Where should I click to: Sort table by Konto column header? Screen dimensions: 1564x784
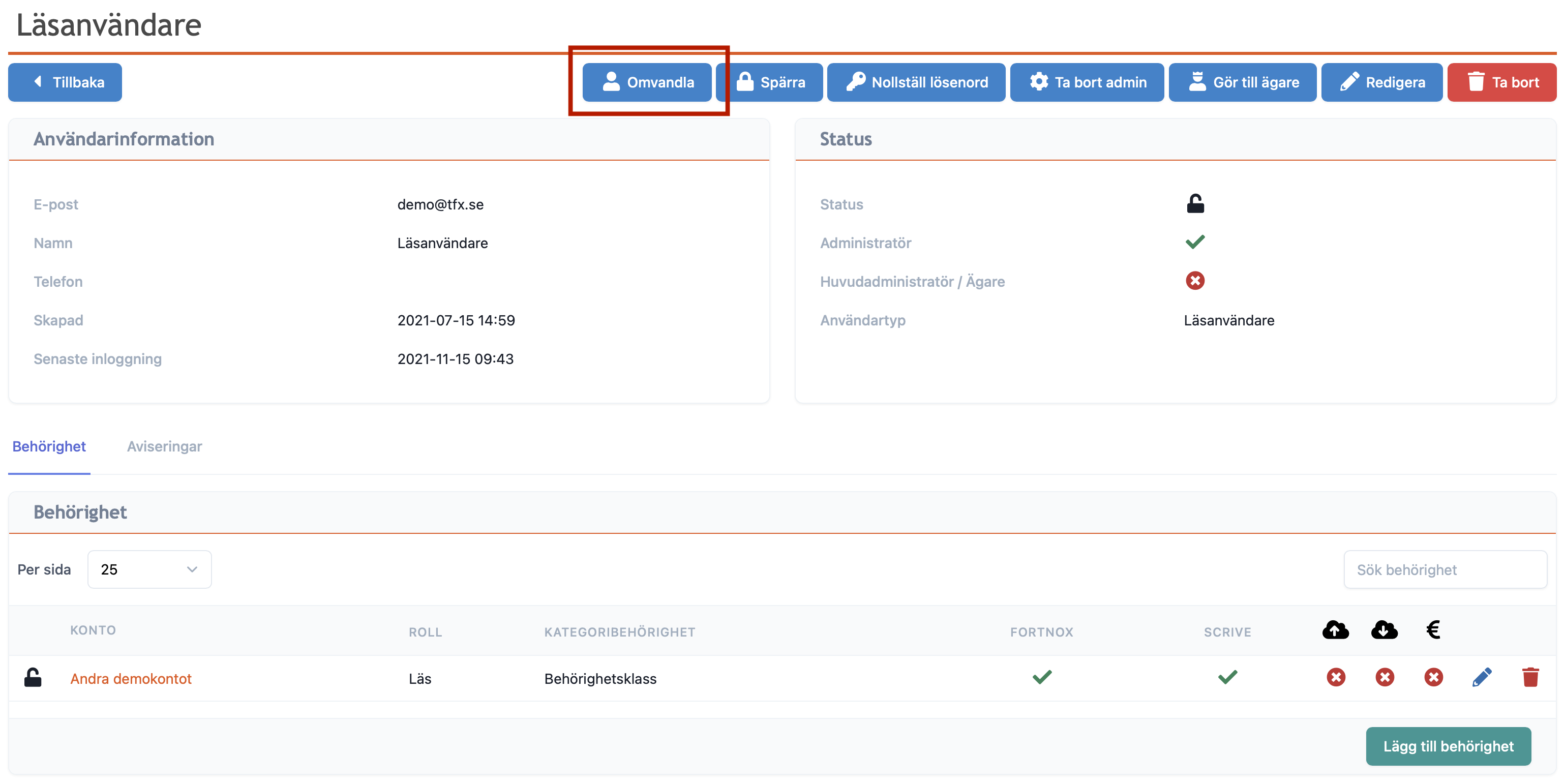tap(93, 630)
